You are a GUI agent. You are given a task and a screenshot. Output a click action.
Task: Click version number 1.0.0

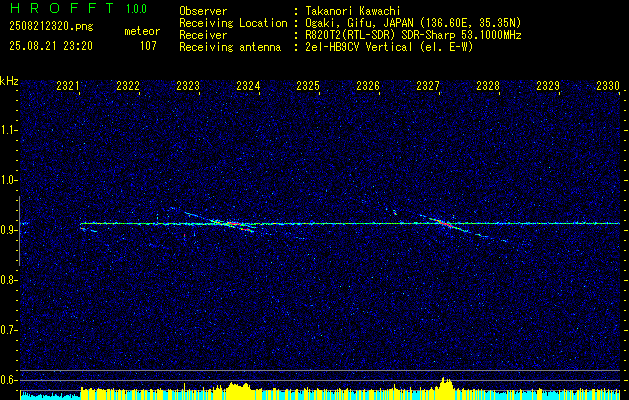pyautogui.click(x=136, y=9)
